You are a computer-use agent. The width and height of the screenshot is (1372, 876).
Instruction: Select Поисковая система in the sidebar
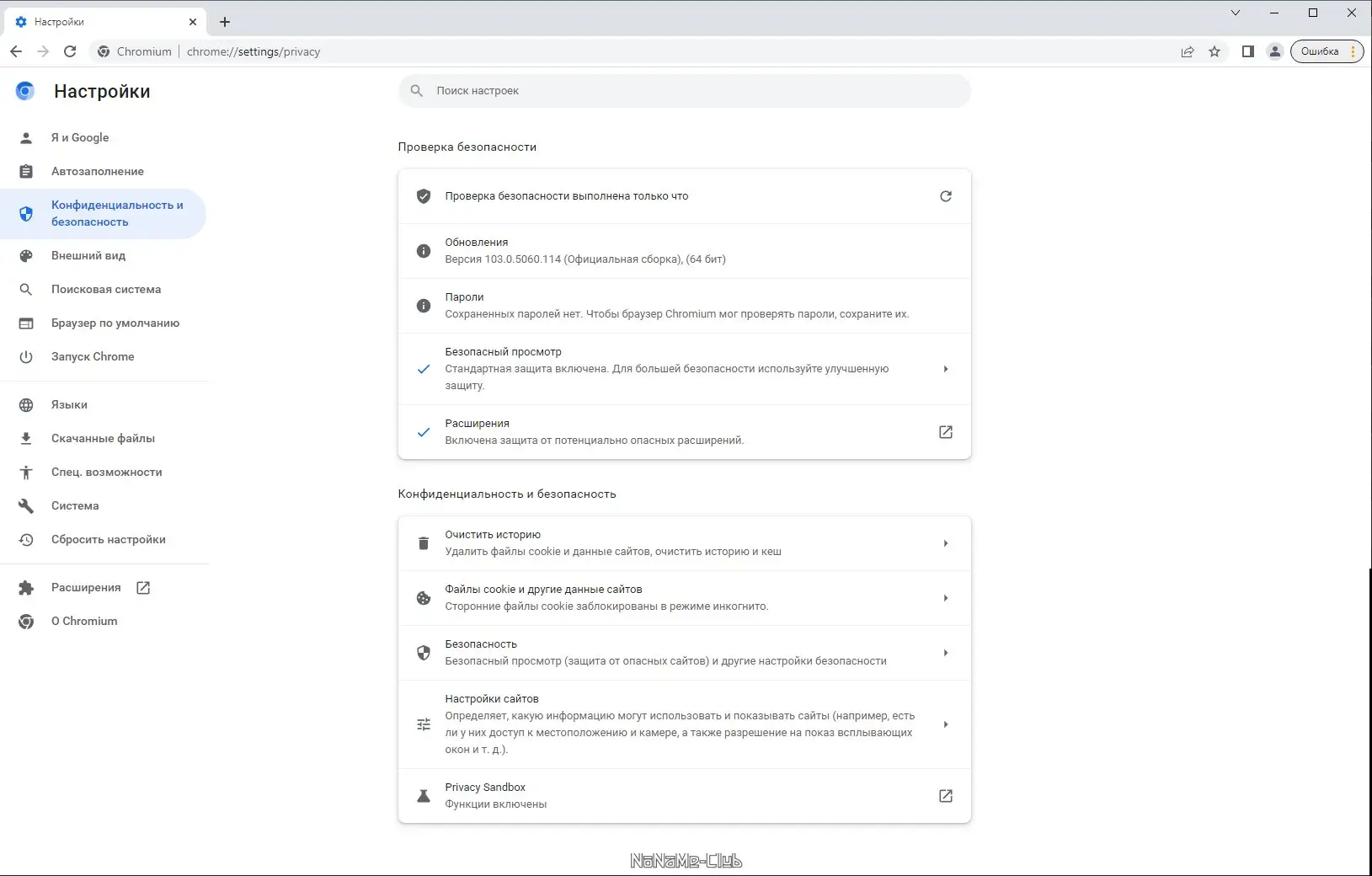pos(106,289)
